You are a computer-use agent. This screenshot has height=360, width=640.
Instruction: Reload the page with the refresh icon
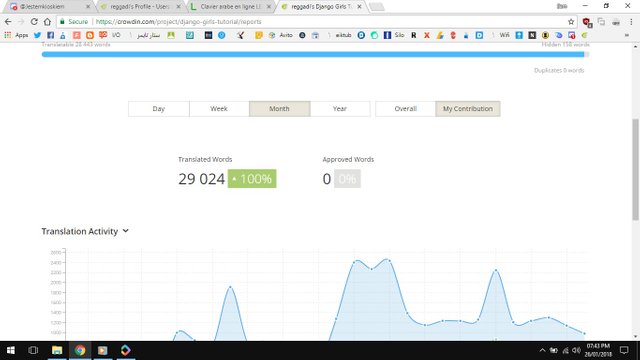(x=34, y=22)
